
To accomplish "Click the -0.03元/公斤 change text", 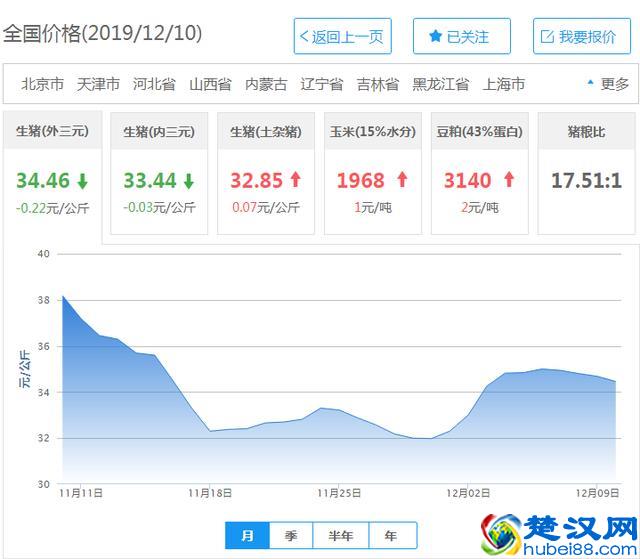I will 160,208.
